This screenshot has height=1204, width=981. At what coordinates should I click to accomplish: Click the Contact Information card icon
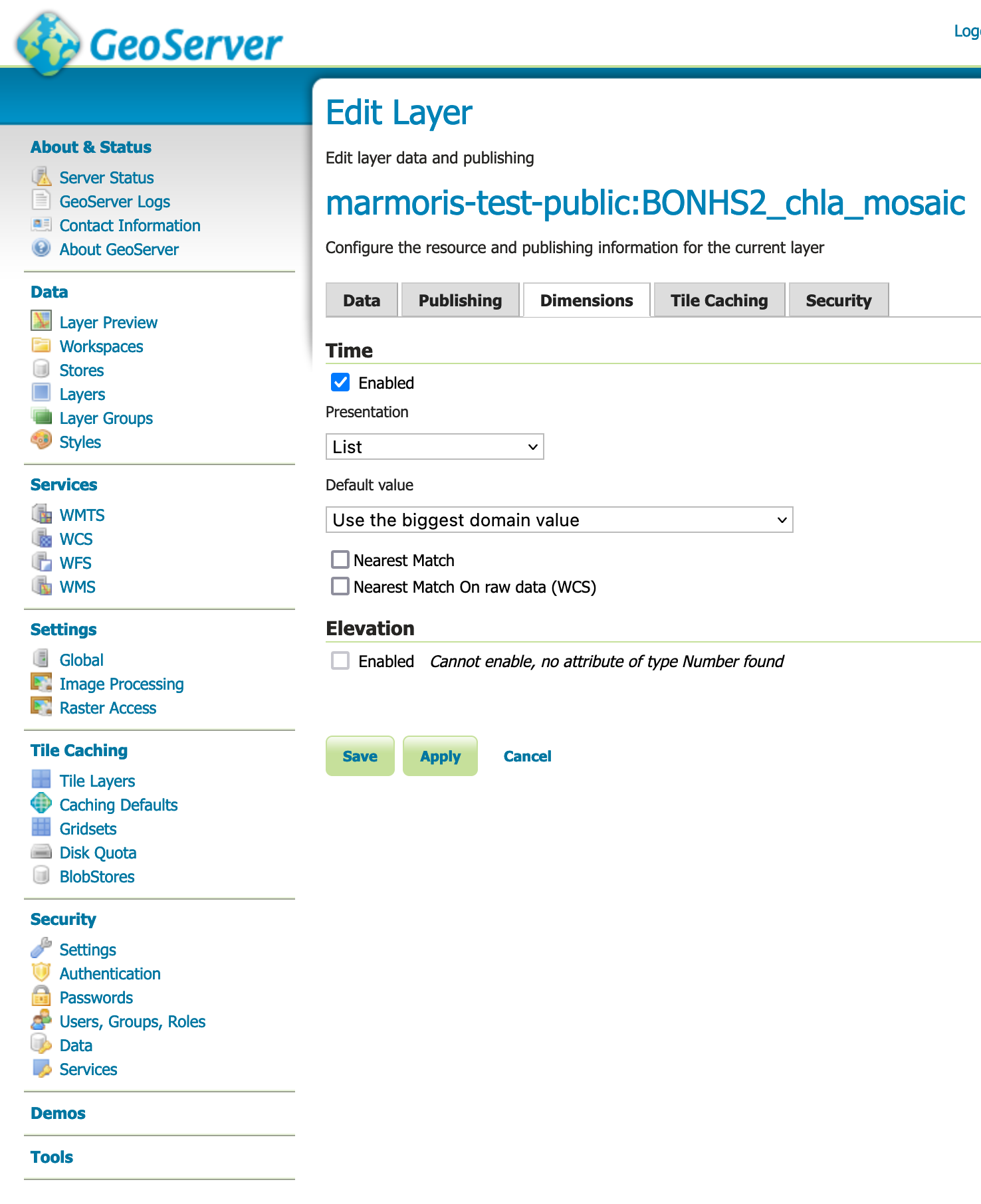point(41,225)
